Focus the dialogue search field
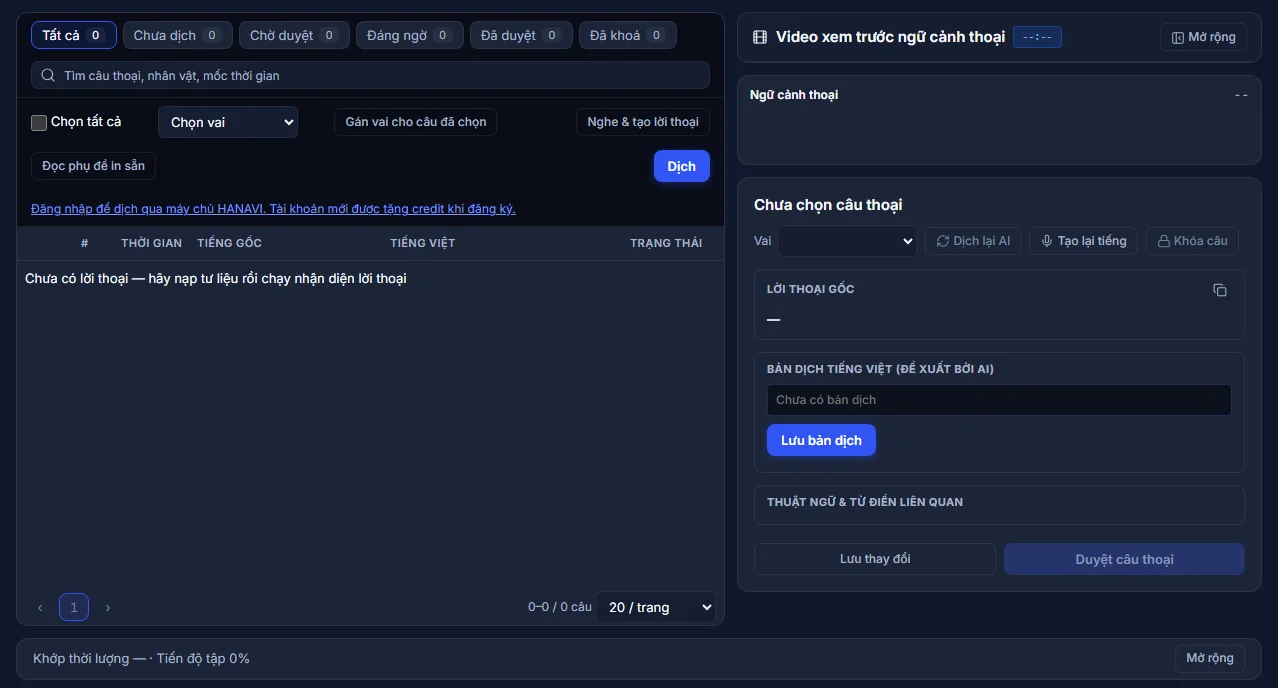 [x=371, y=75]
